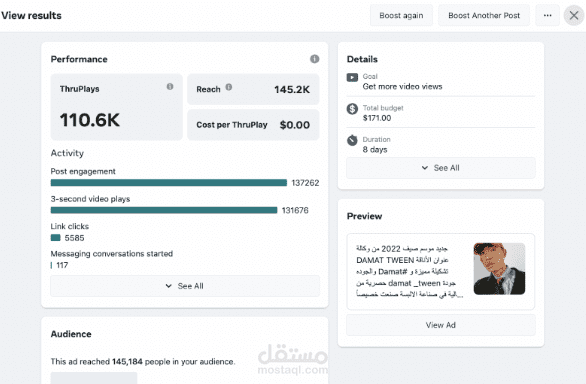586x384 pixels.
Task: Expand See All under Activity
Action: tap(185, 286)
